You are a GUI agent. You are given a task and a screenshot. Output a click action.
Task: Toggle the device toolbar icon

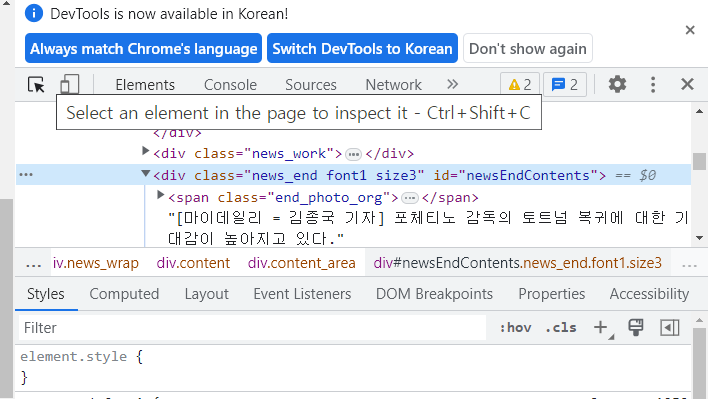69,84
